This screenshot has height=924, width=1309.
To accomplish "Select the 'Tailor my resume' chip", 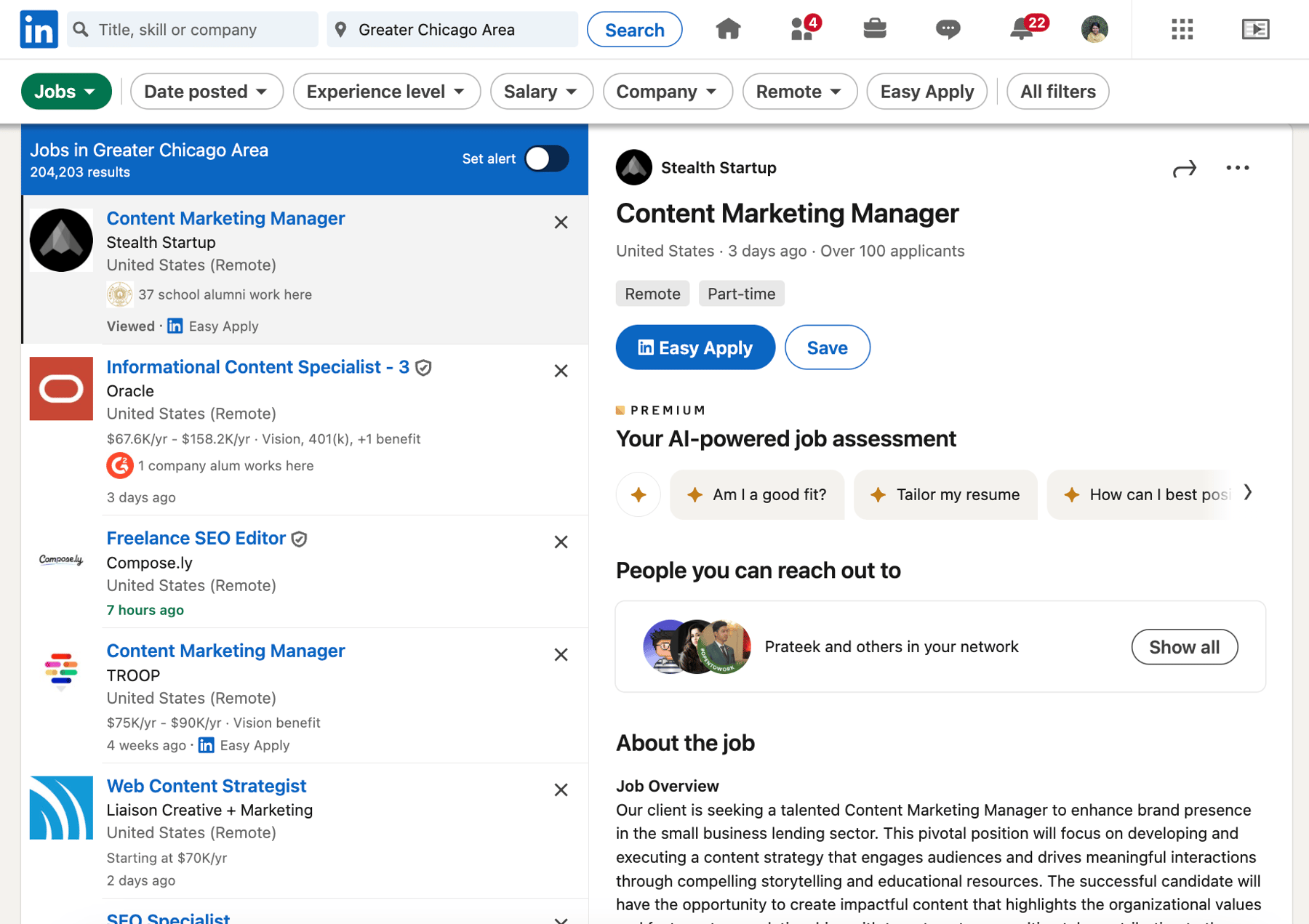I will pos(945,495).
